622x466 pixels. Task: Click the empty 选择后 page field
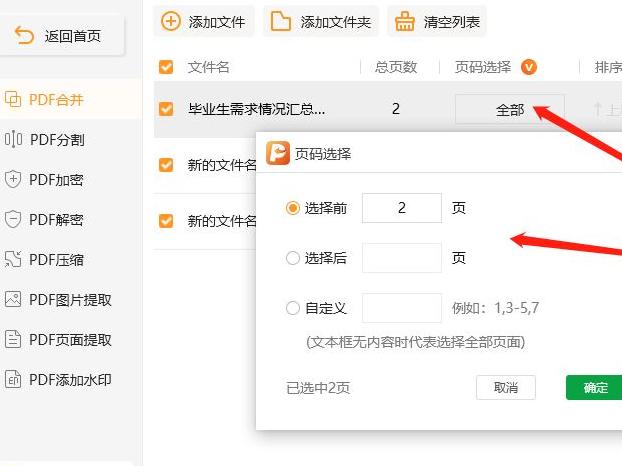[x=402, y=258]
